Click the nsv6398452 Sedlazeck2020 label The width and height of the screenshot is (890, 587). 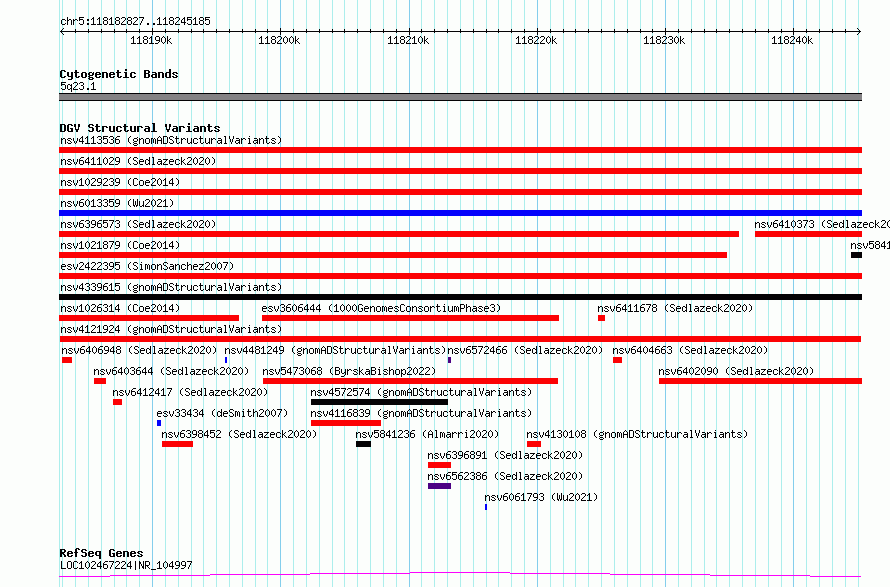tap(239, 434)
